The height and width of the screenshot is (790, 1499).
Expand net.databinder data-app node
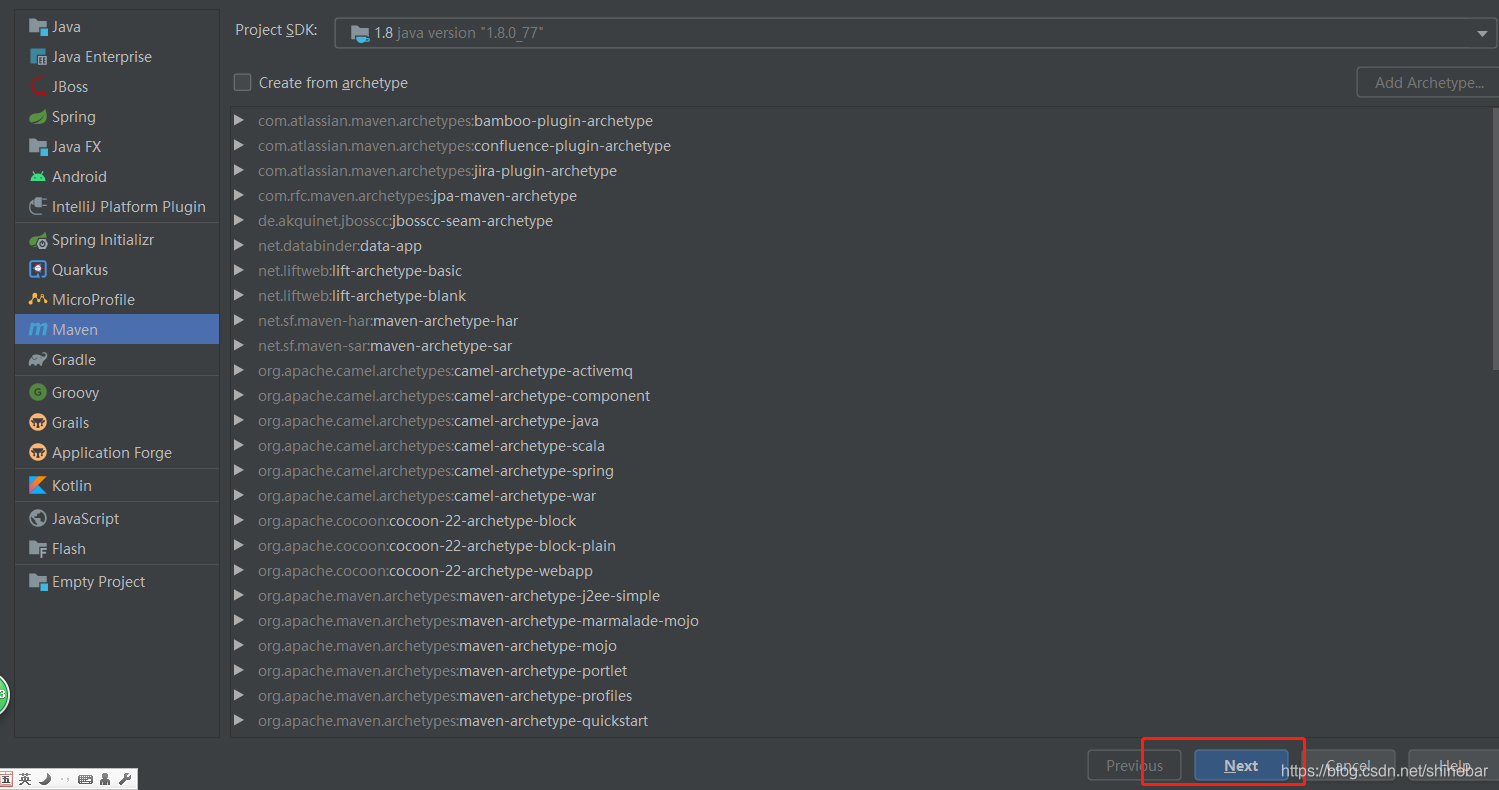[239, 246]
